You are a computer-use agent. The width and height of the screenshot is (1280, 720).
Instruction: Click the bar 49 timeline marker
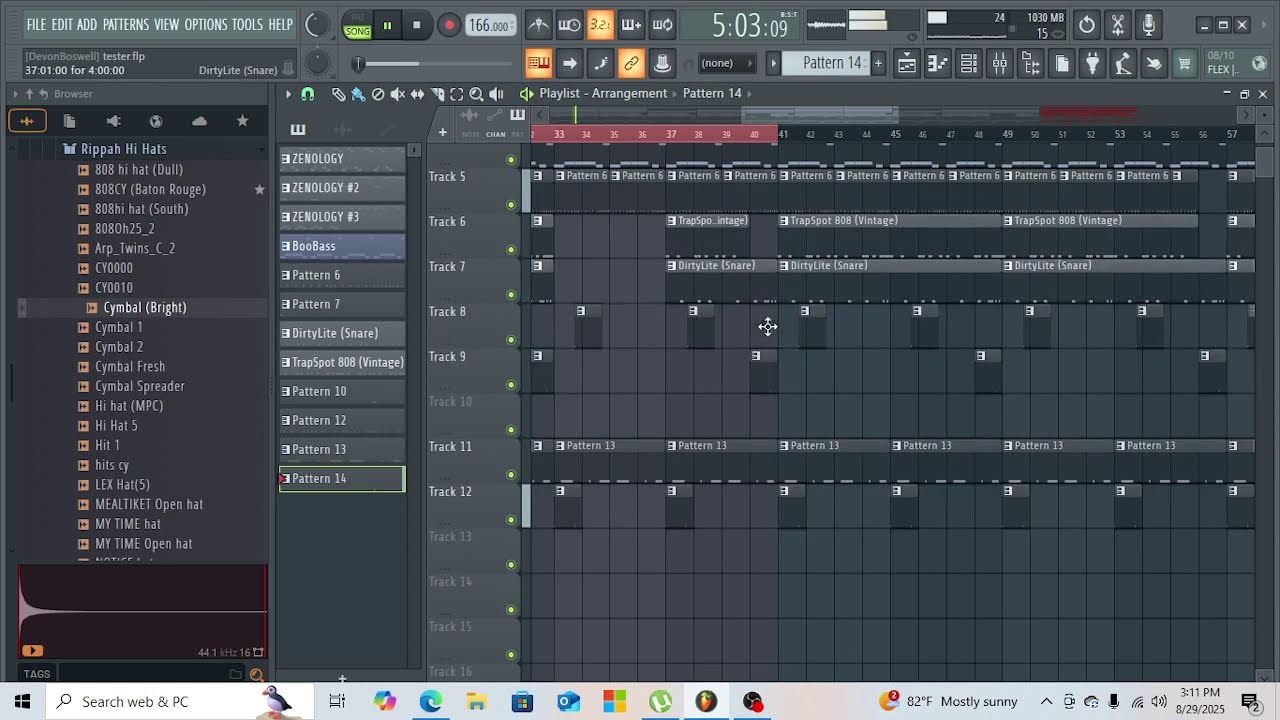pos(1008,134)
